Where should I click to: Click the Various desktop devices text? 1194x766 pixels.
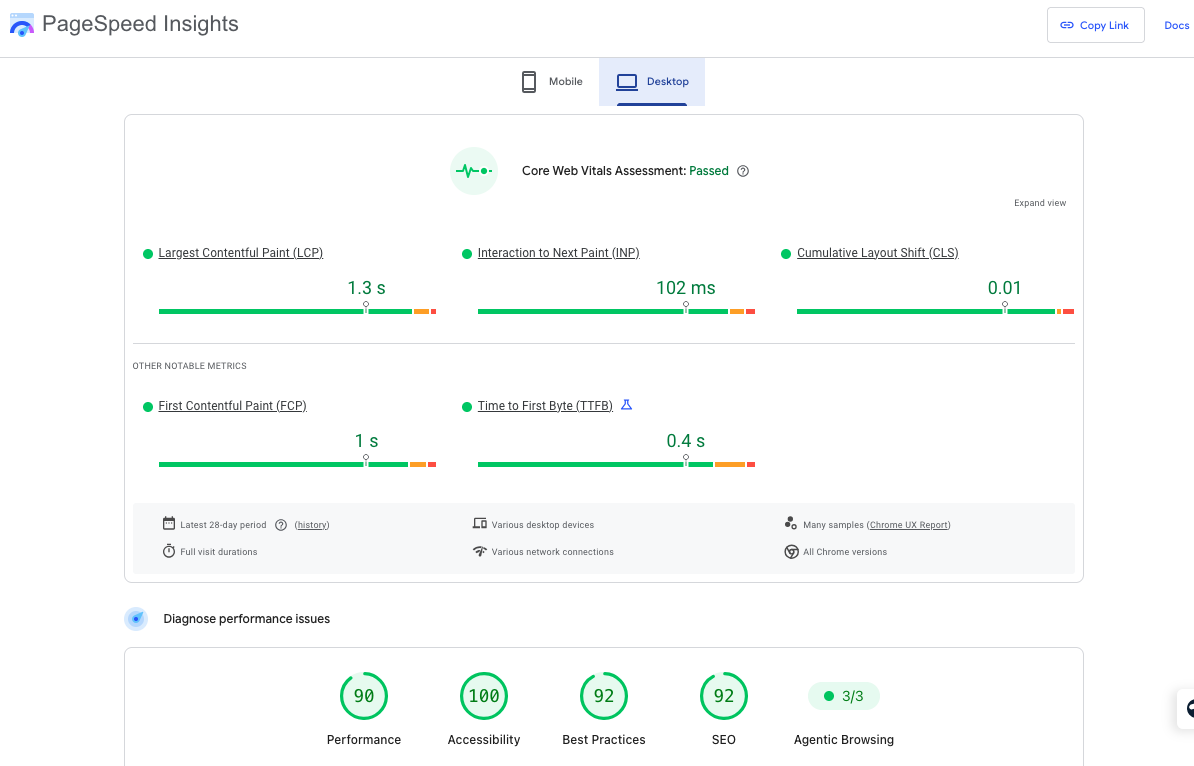click(543, 525)
